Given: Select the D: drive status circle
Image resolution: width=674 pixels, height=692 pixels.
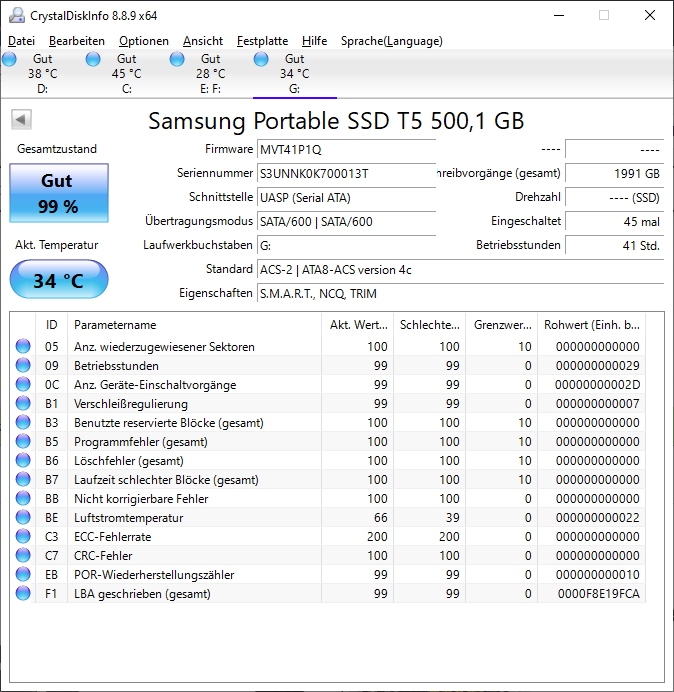Looking at the screenshot, I should tap(9, 59).
